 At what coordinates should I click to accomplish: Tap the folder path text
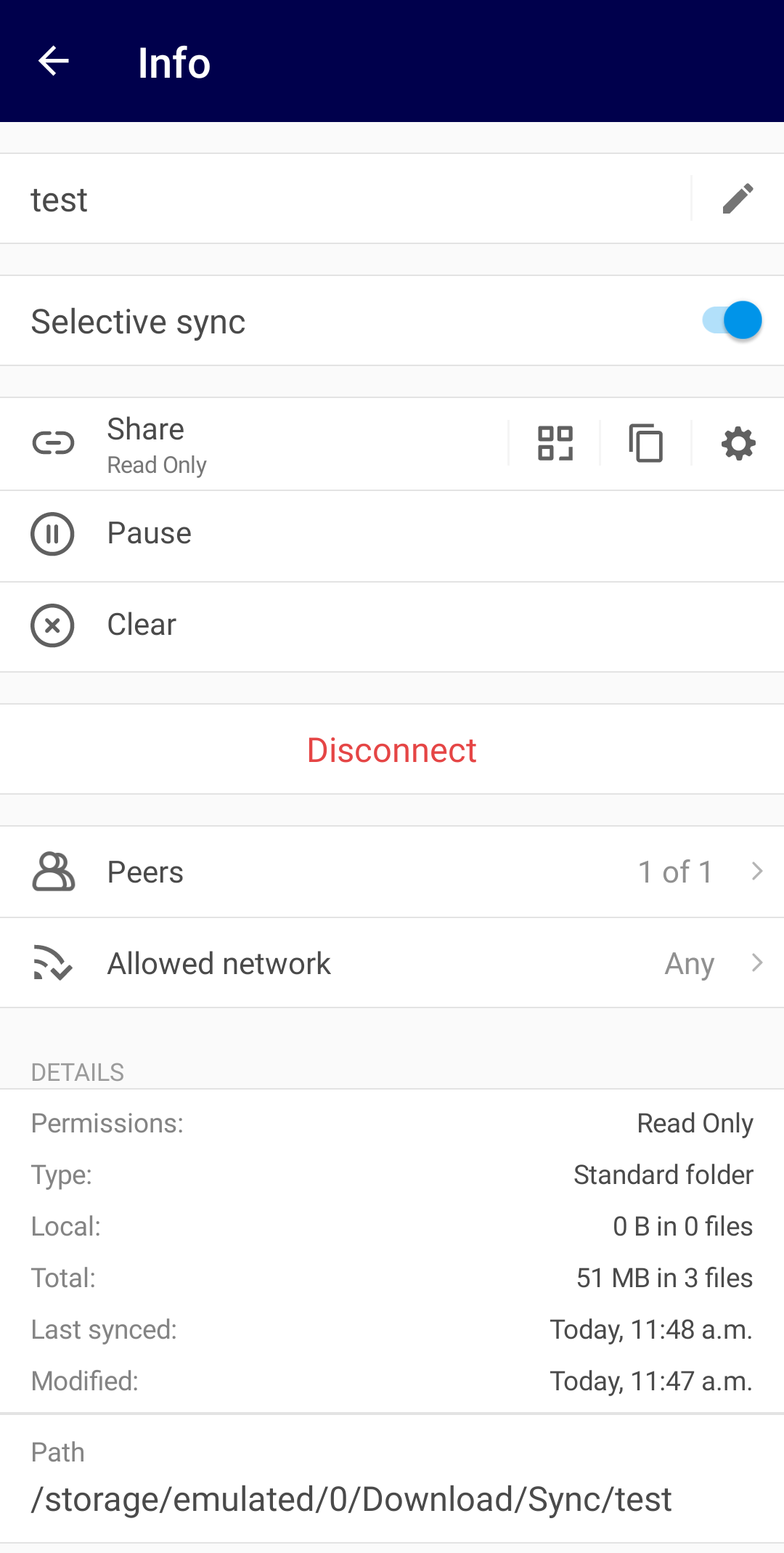point(351,1499)
